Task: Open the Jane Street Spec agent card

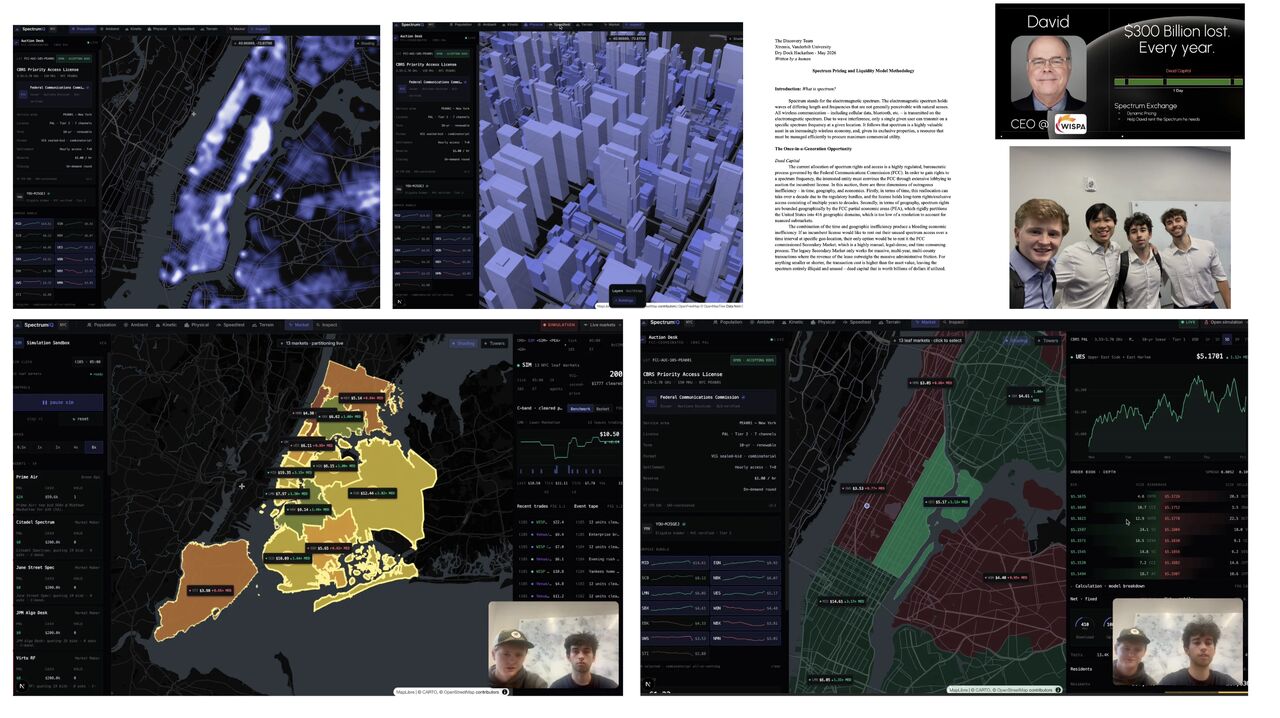Action: (58, 584)
